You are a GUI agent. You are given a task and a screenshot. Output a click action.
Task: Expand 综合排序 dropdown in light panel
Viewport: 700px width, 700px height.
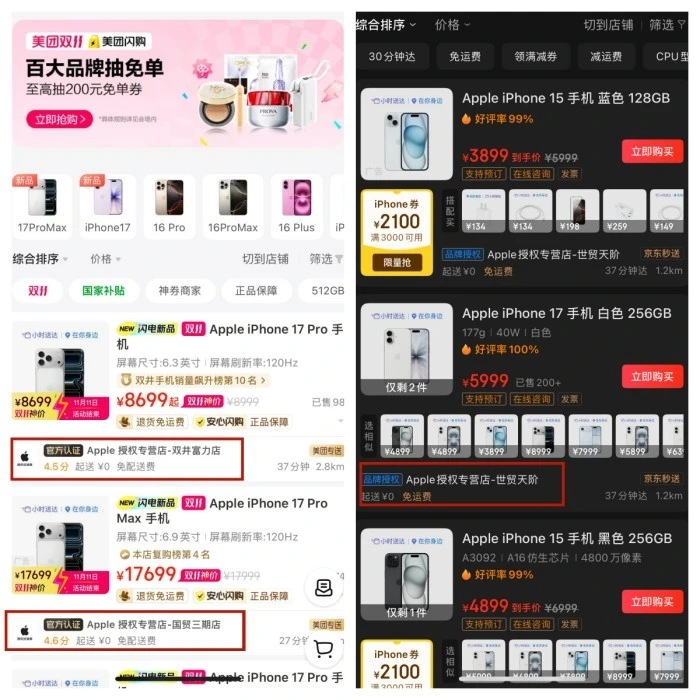tap(40, 259)
